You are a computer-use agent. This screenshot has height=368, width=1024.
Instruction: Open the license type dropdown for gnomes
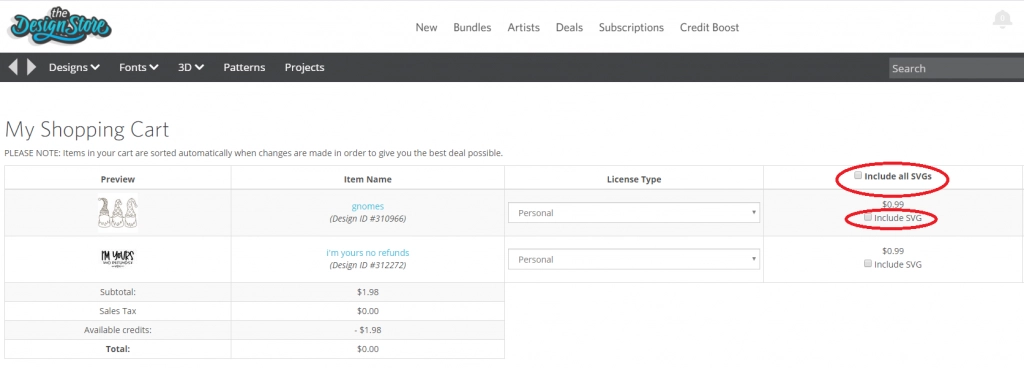633,213
